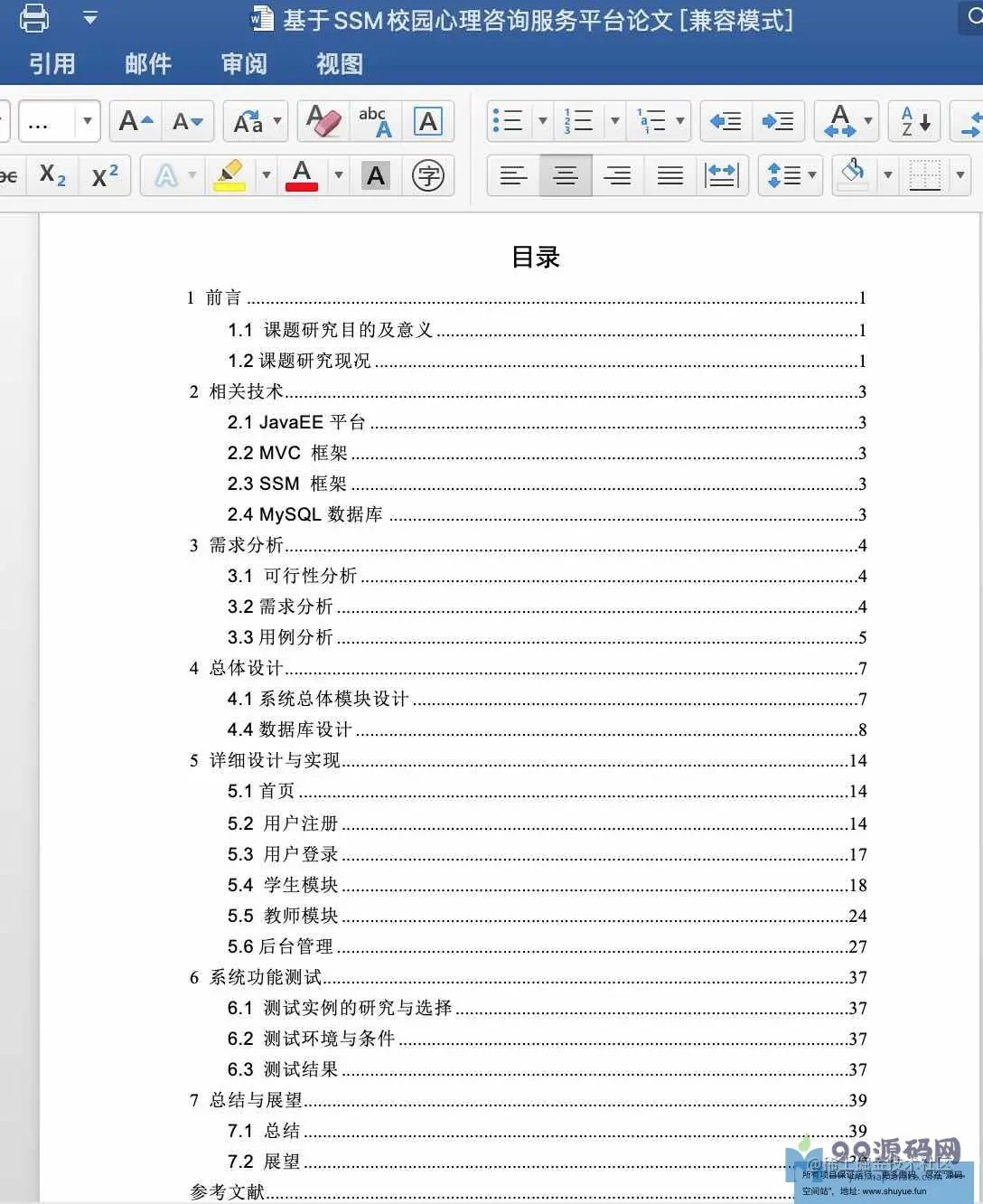
Task: Click the 目录 heading
Action: (x=536, y=258)
